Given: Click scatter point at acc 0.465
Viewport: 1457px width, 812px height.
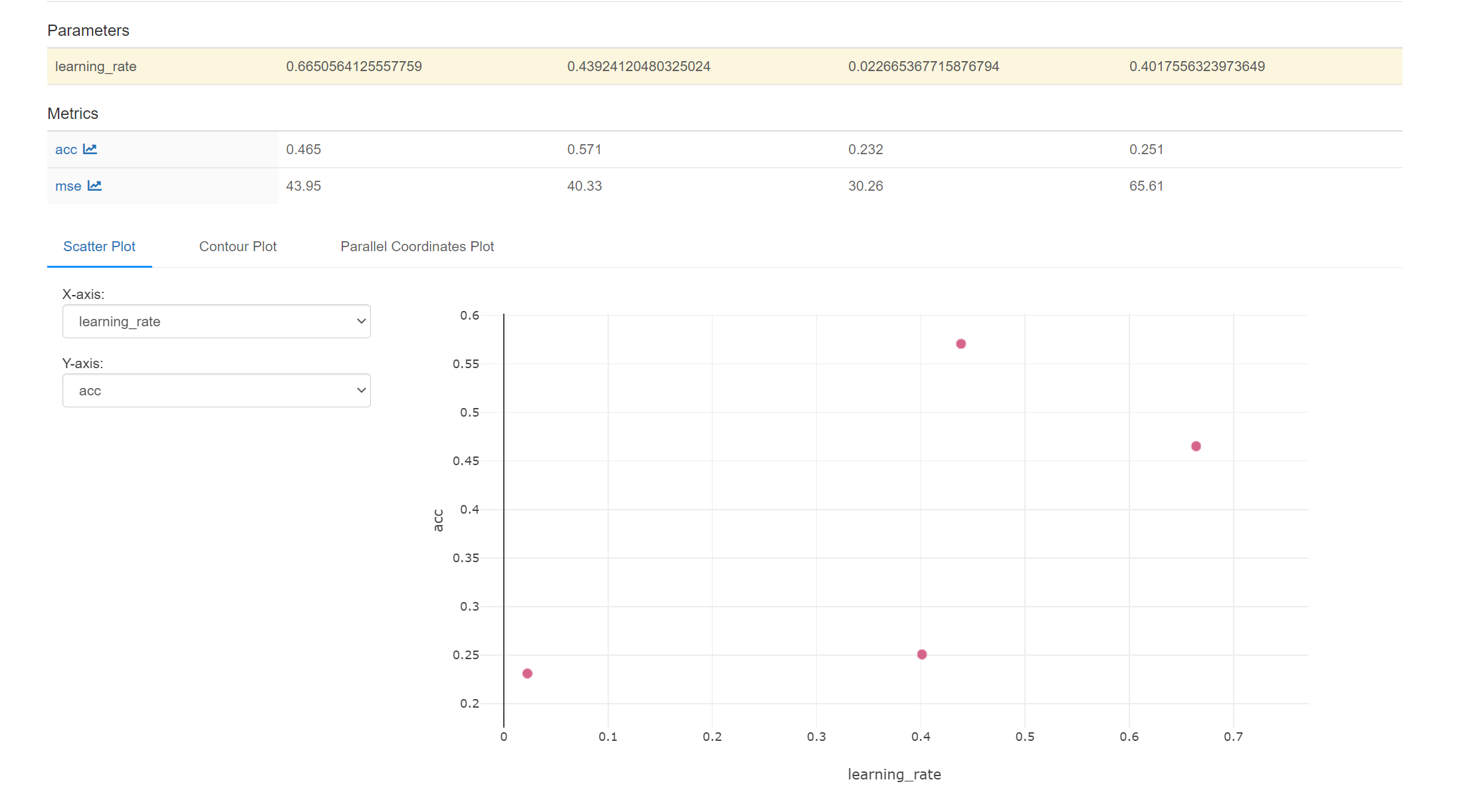Looking at the screenshot, I should [x=1196, y=447].
